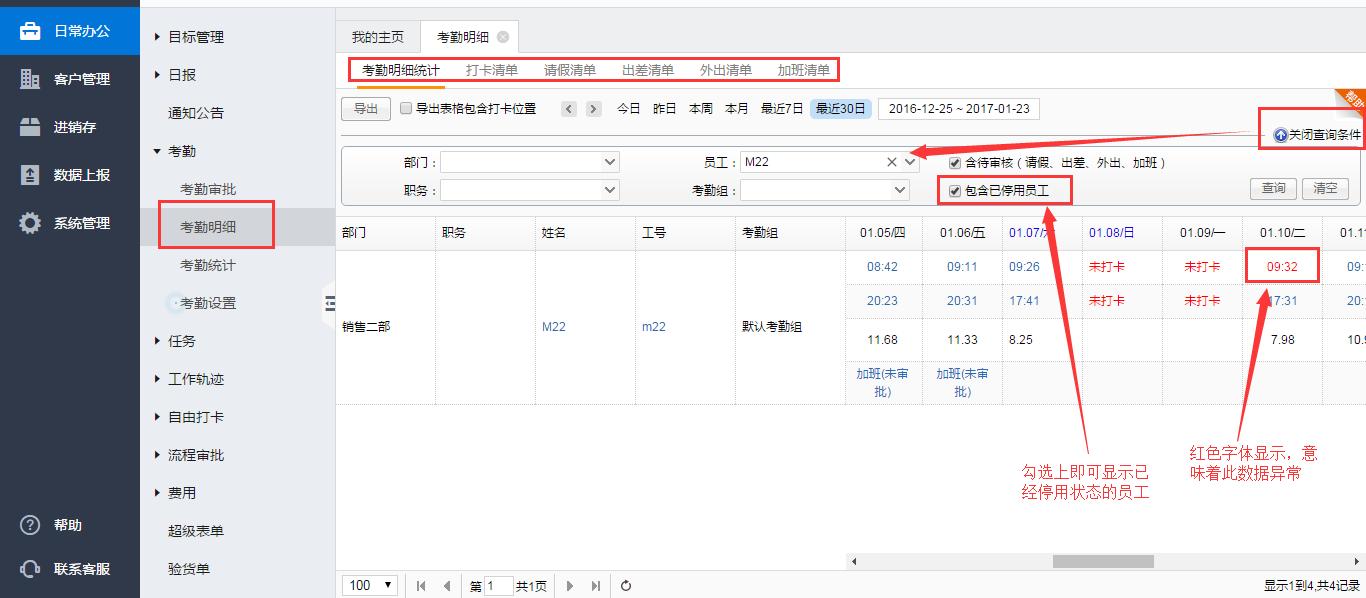Switch to the 打卡清单 tab

(x=492, y=70)
